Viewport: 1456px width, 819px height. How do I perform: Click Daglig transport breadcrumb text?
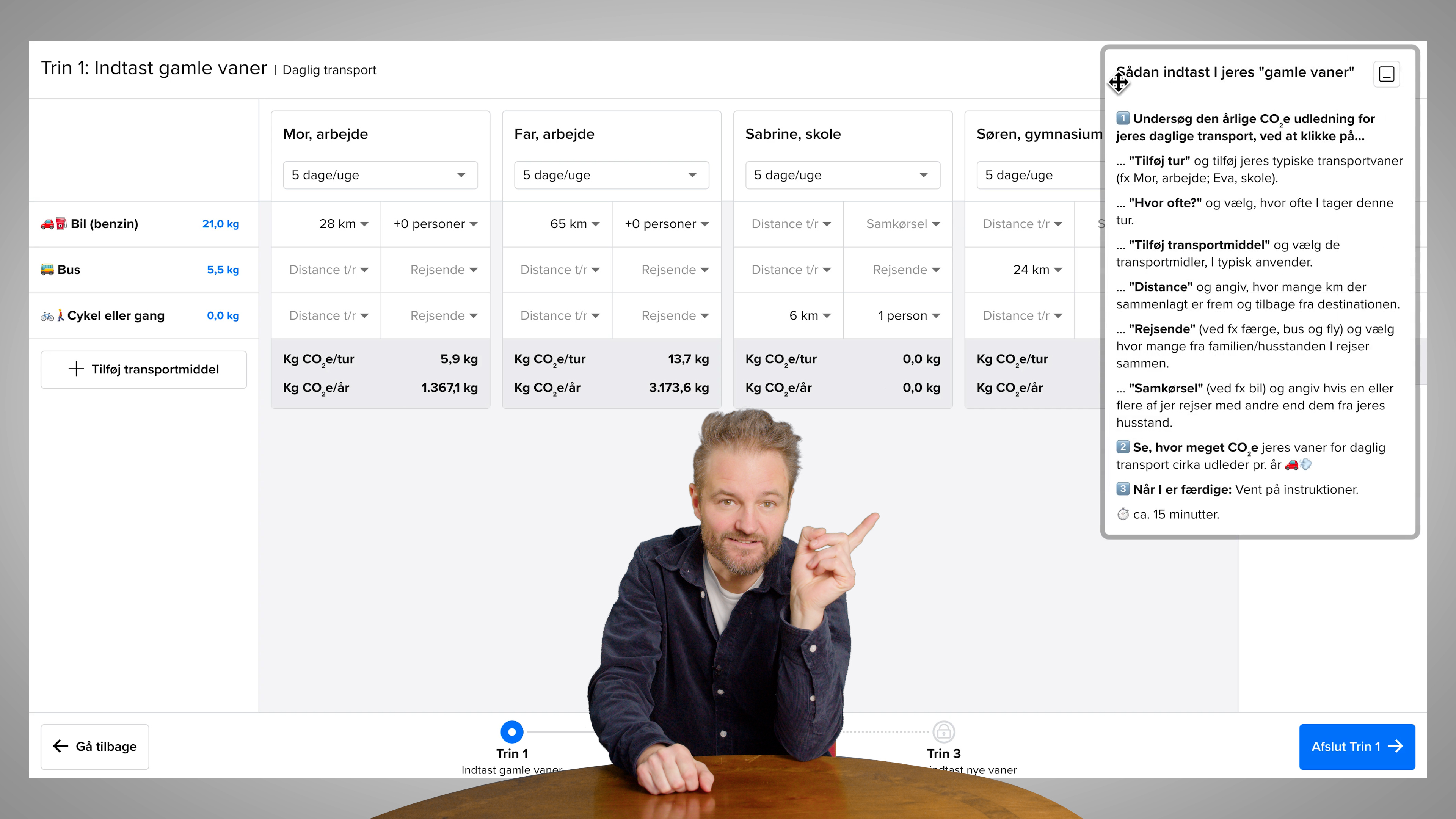[x=329, y=70]
